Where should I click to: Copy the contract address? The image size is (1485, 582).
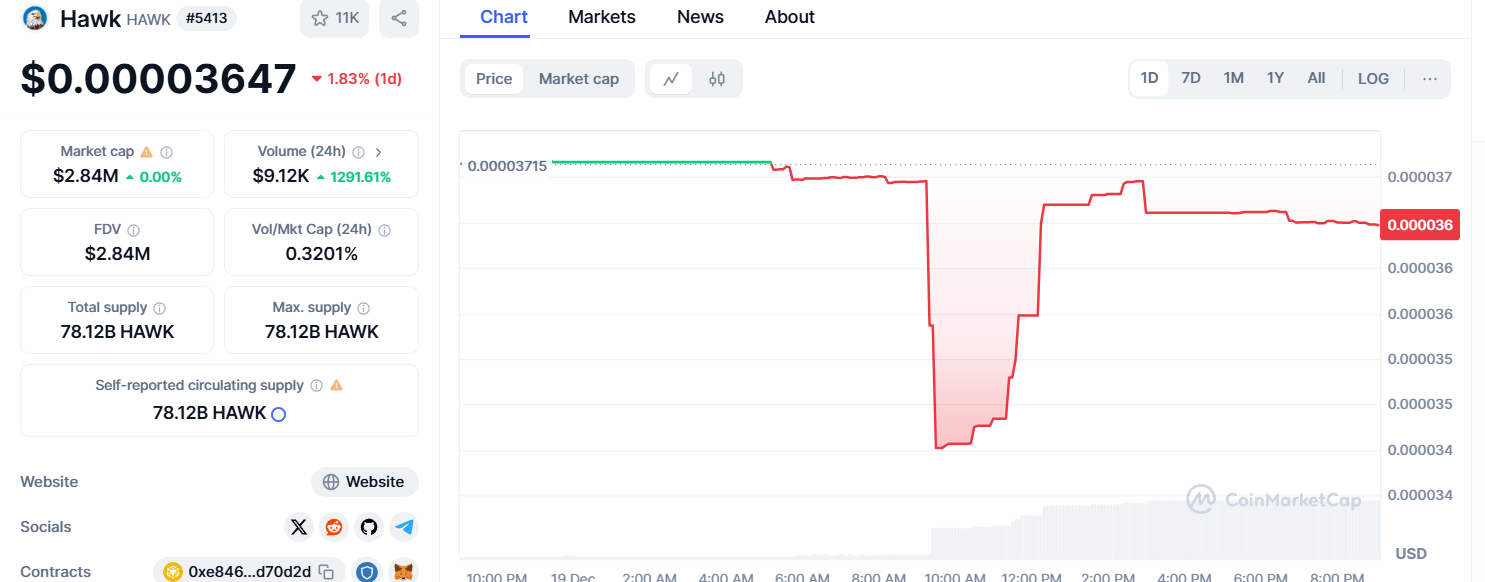pyautogui.click(x=326, y=572)
